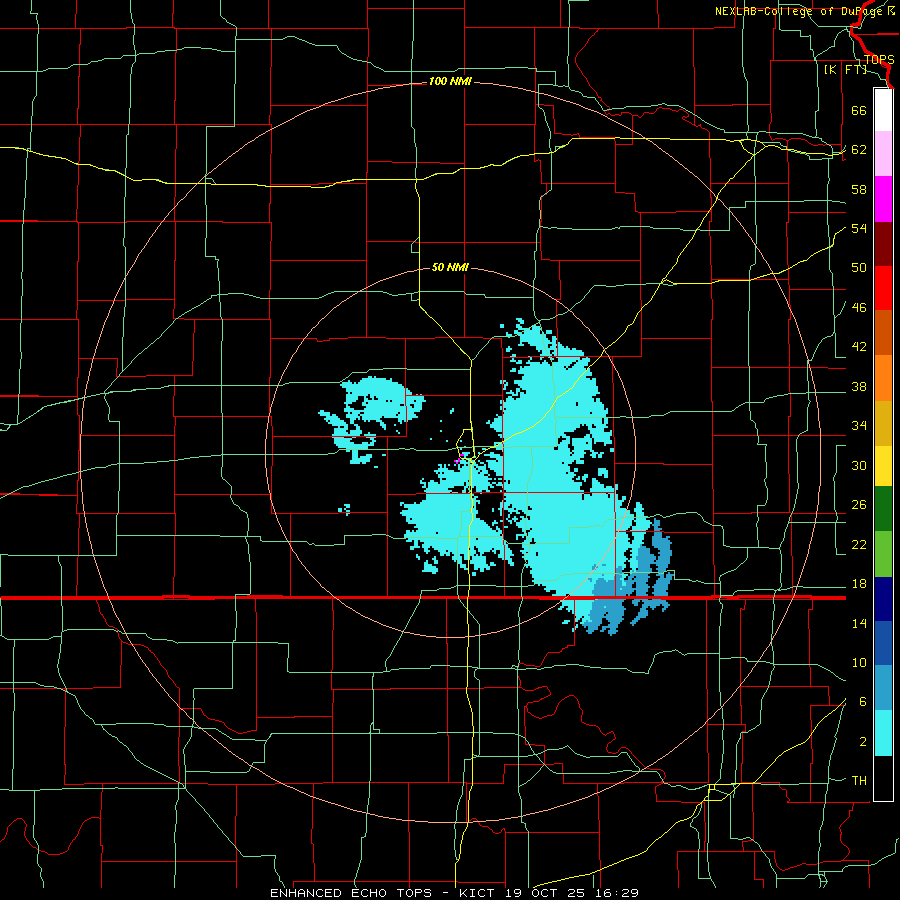The height and width of the screenshot is (900, 900).
Task: Click the dark green legend swatch
Action: [x=883, y=509]
